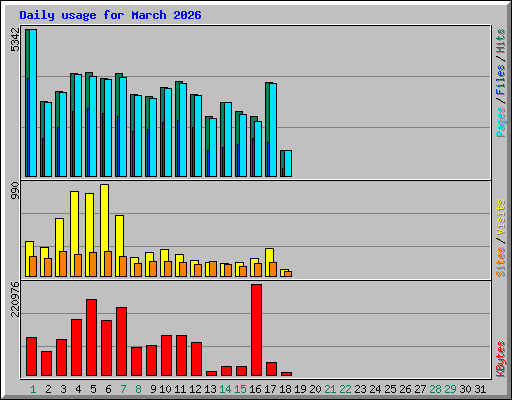This screenshot has height=400, width=512.
Task: Click the orange Sites bar for day 1
Action: (33, 266)
